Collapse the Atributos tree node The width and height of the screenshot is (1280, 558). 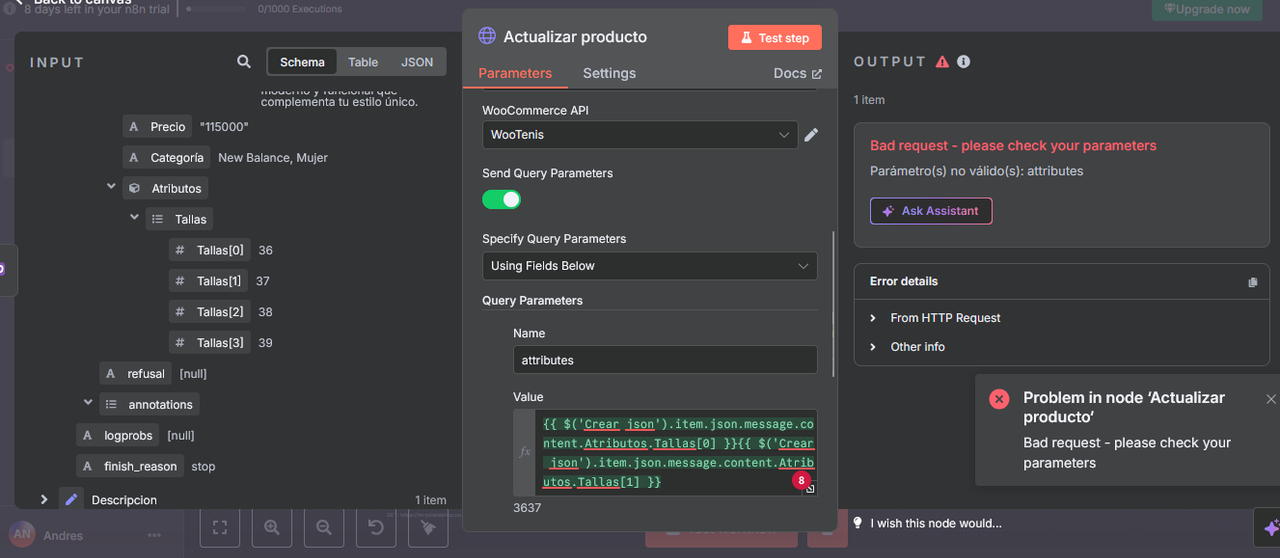(112, 187)
